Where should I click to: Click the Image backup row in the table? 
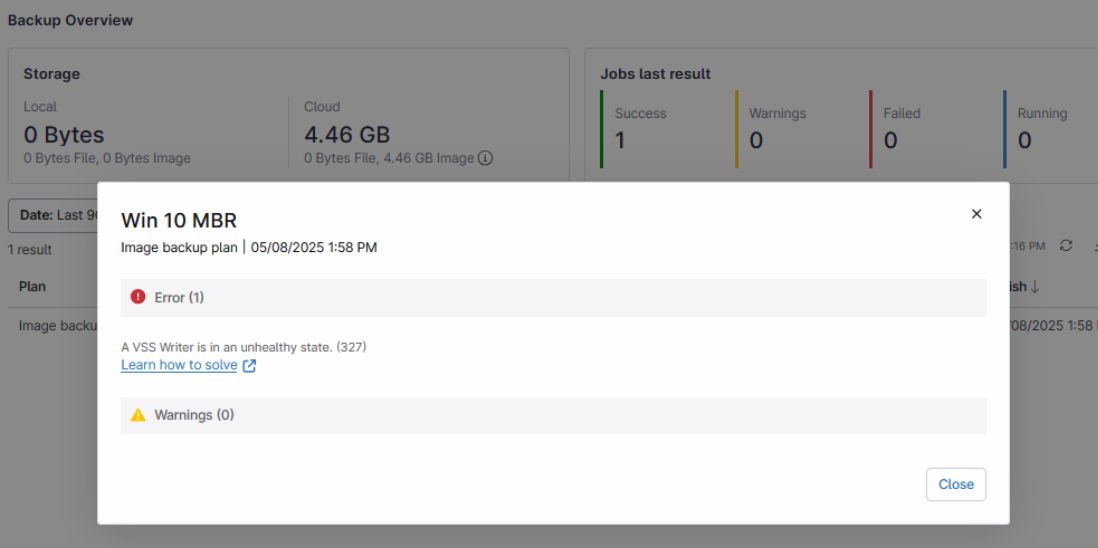[57, 325]
